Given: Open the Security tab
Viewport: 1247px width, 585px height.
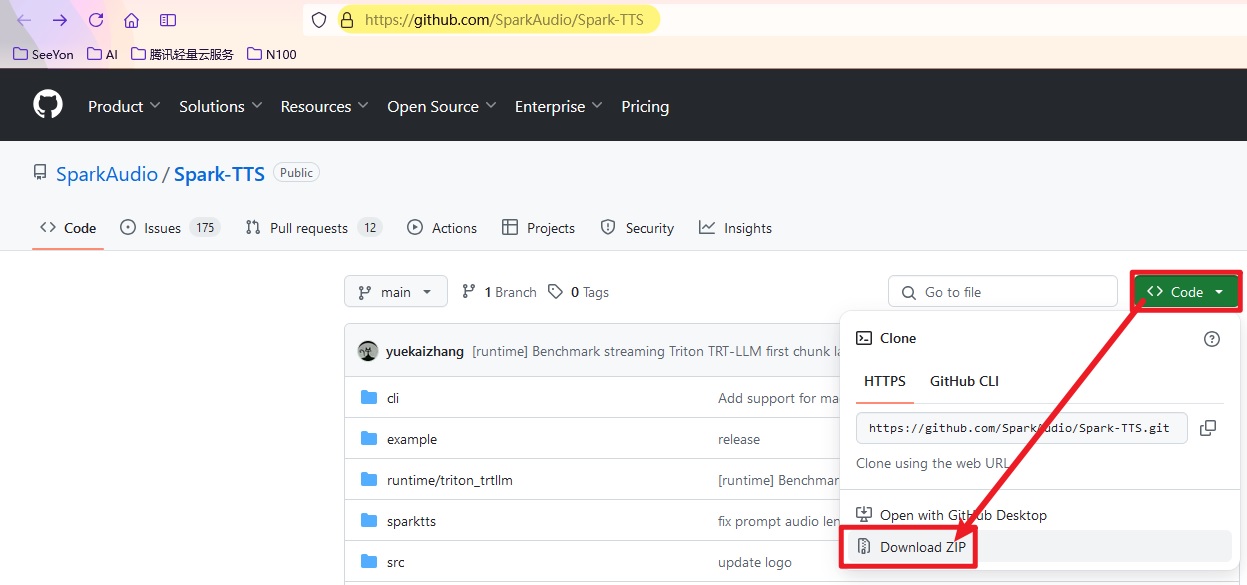Looking at the screenshot, I should tap(637, 228).
